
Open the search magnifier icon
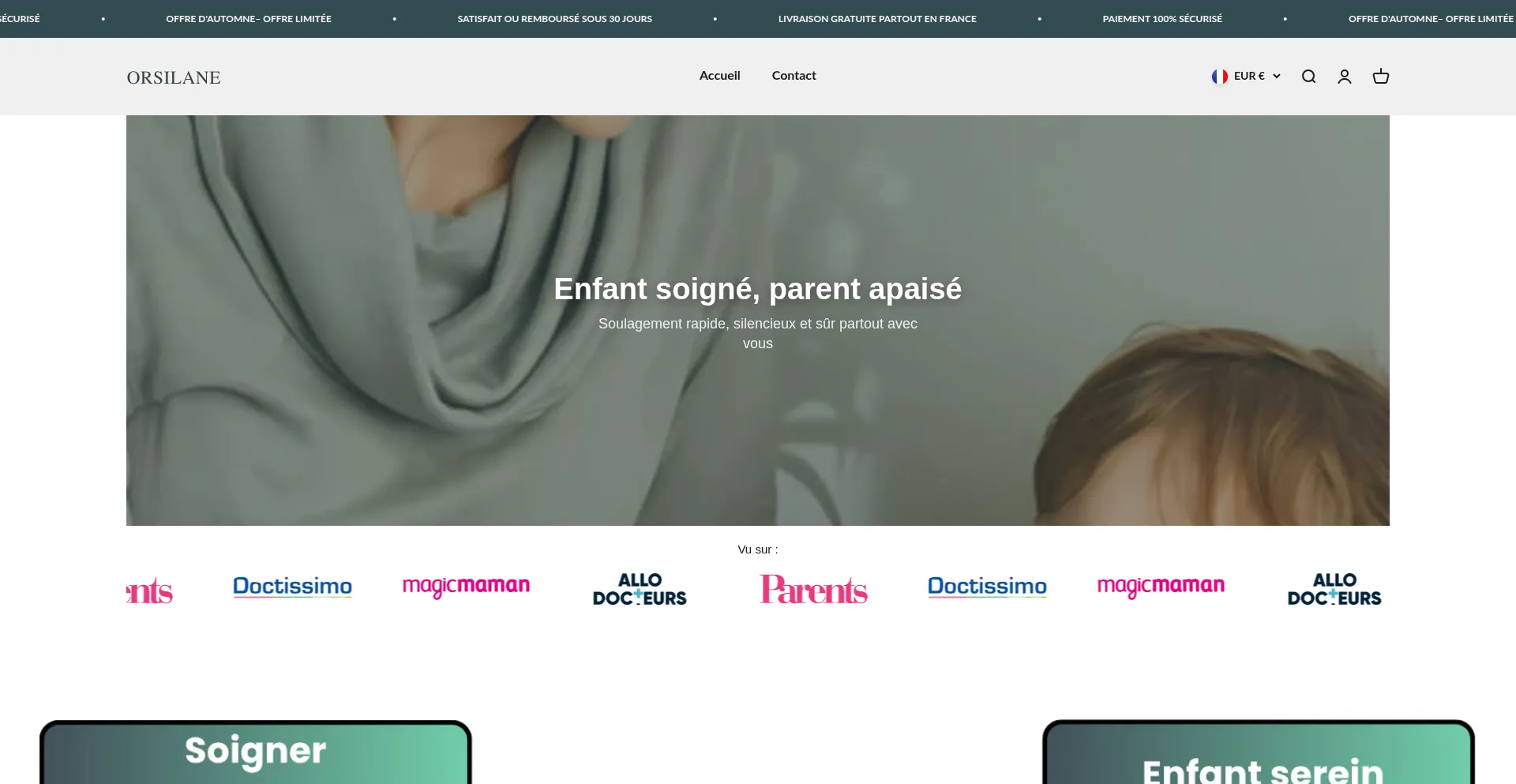pyautogui.click(x=1308, y=77)
